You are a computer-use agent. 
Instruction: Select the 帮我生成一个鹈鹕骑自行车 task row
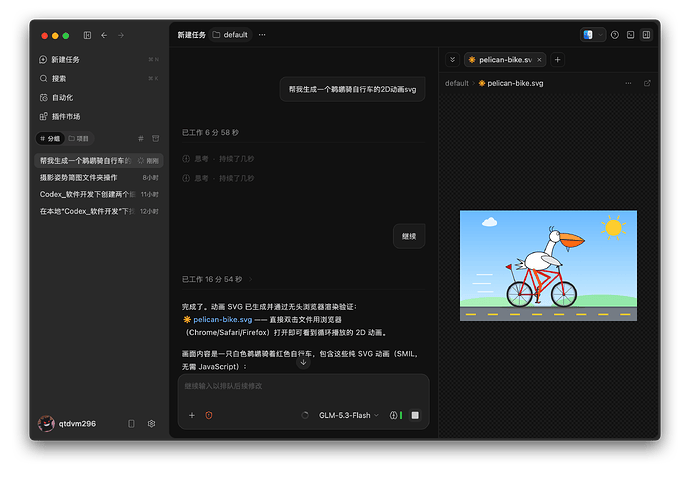(x=99, y=161)
